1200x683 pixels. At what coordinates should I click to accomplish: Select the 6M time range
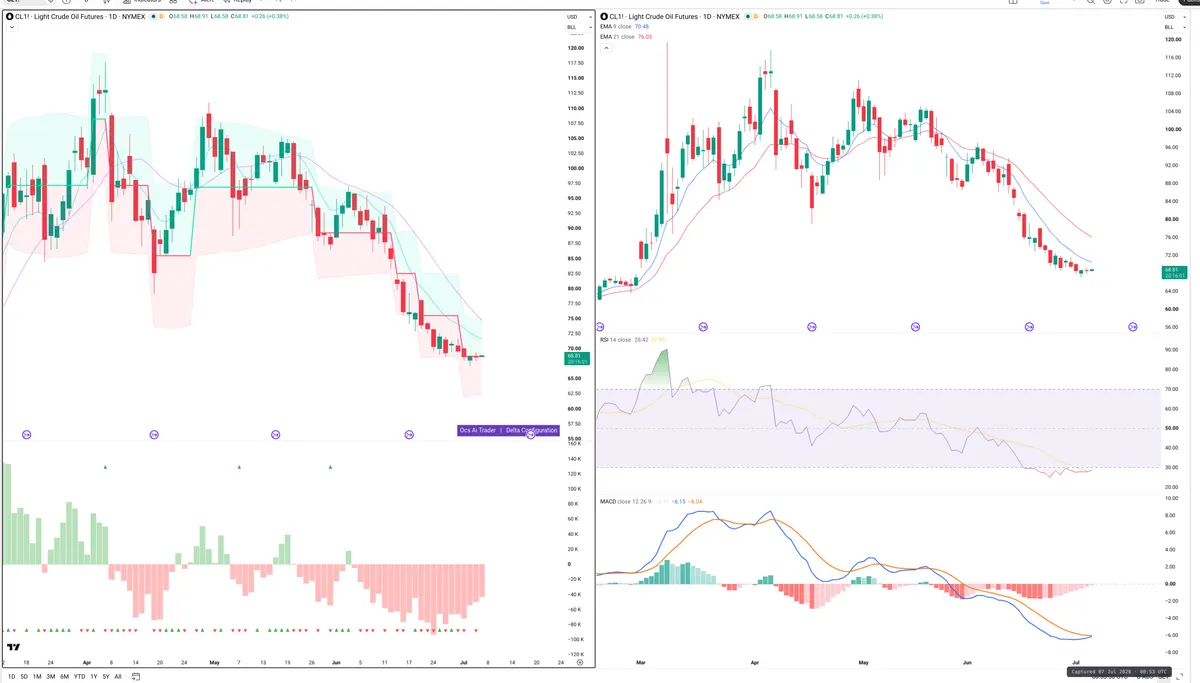point(64,676)
